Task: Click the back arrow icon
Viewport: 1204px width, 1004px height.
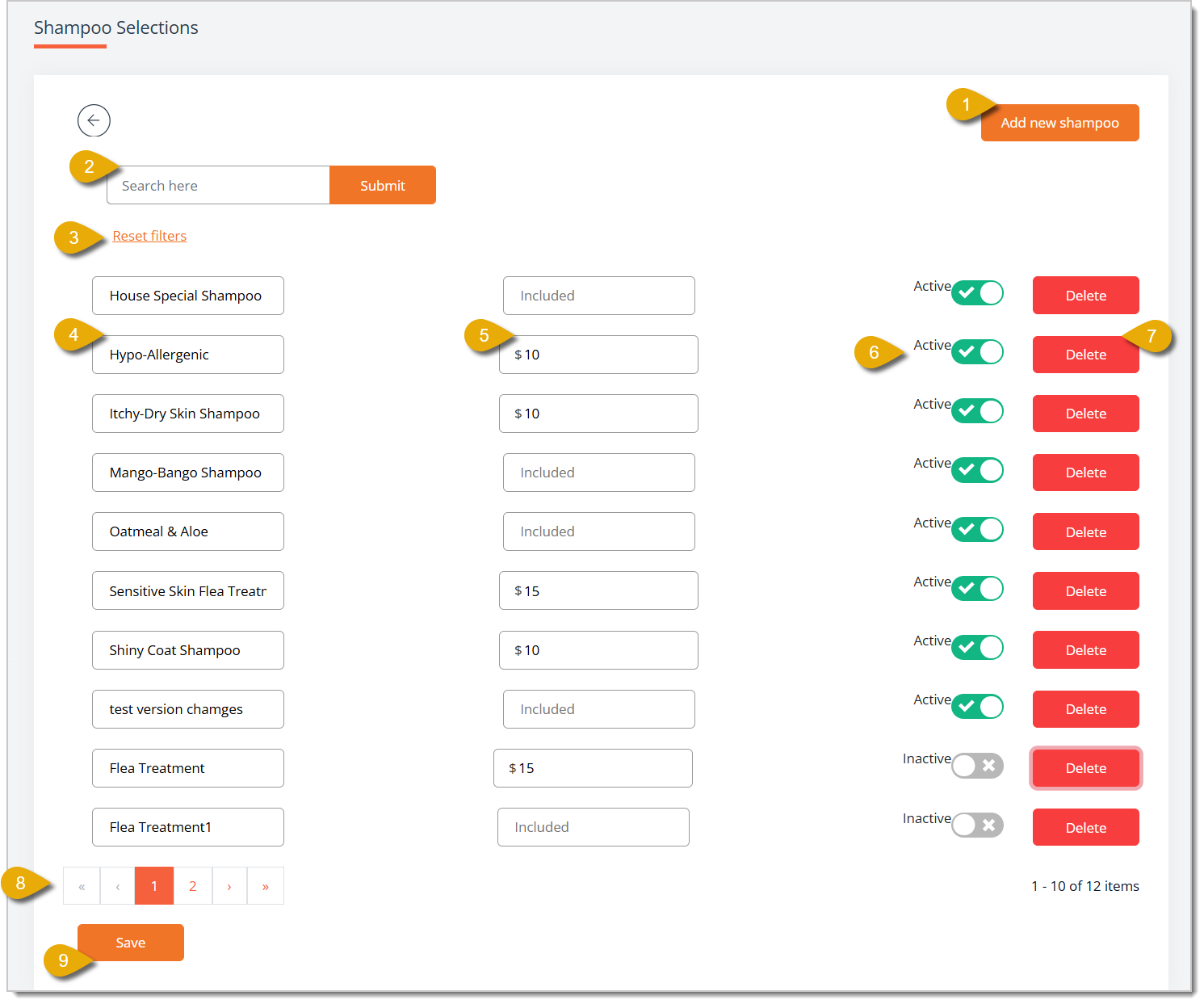Action: coord(94,120)
